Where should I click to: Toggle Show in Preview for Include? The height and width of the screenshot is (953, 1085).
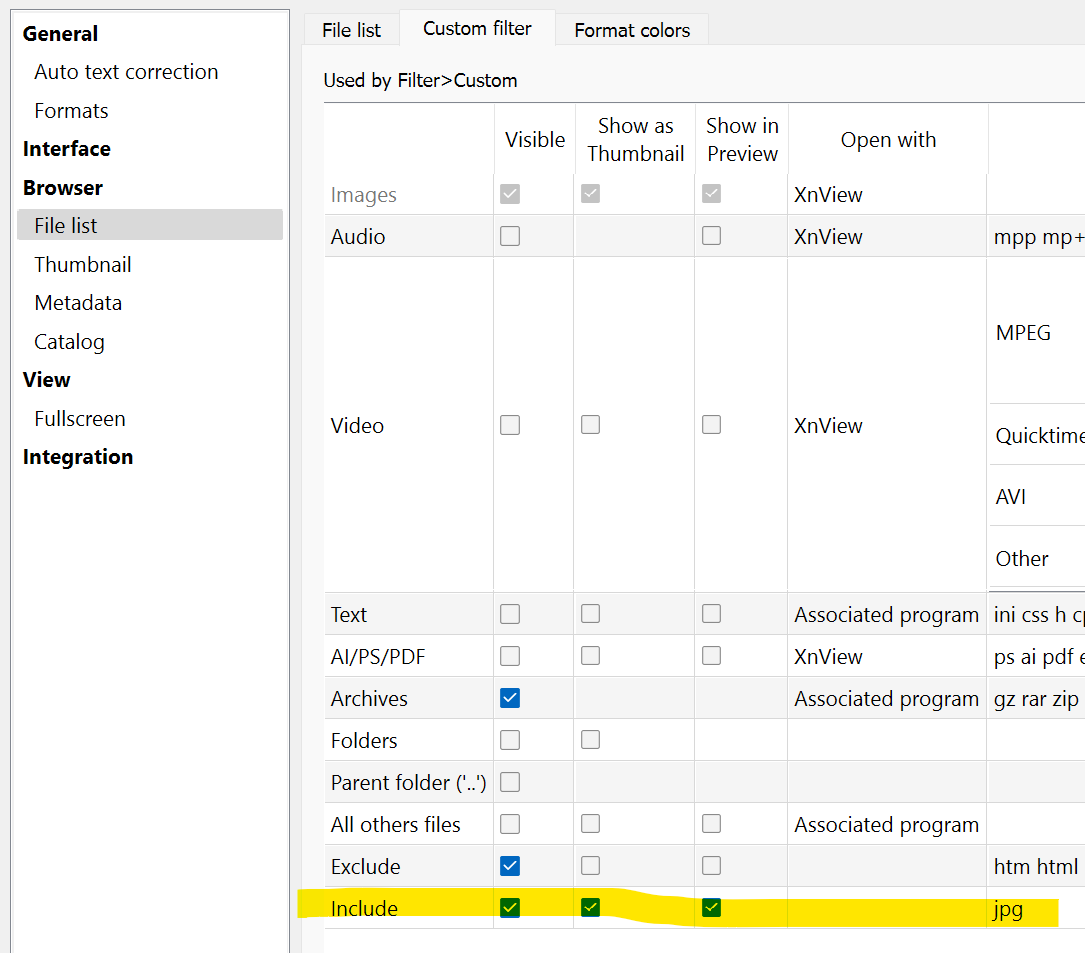click(x=711, y=909)
